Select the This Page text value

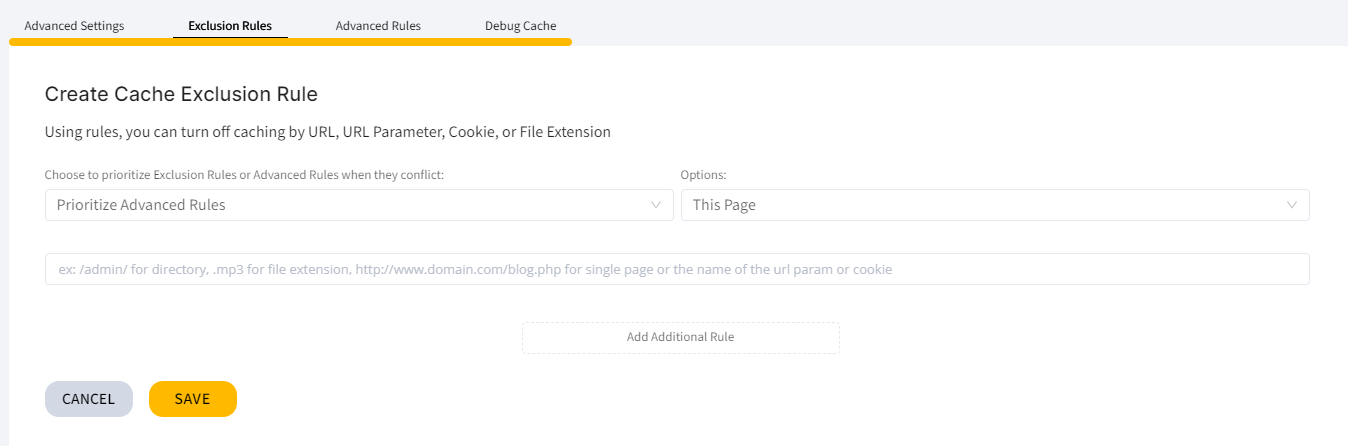coord(724,205)
